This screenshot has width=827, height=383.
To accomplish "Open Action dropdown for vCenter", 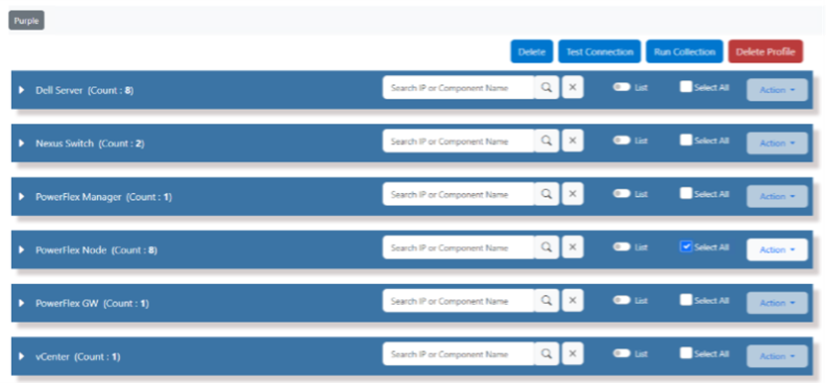I will click(777, 356).
